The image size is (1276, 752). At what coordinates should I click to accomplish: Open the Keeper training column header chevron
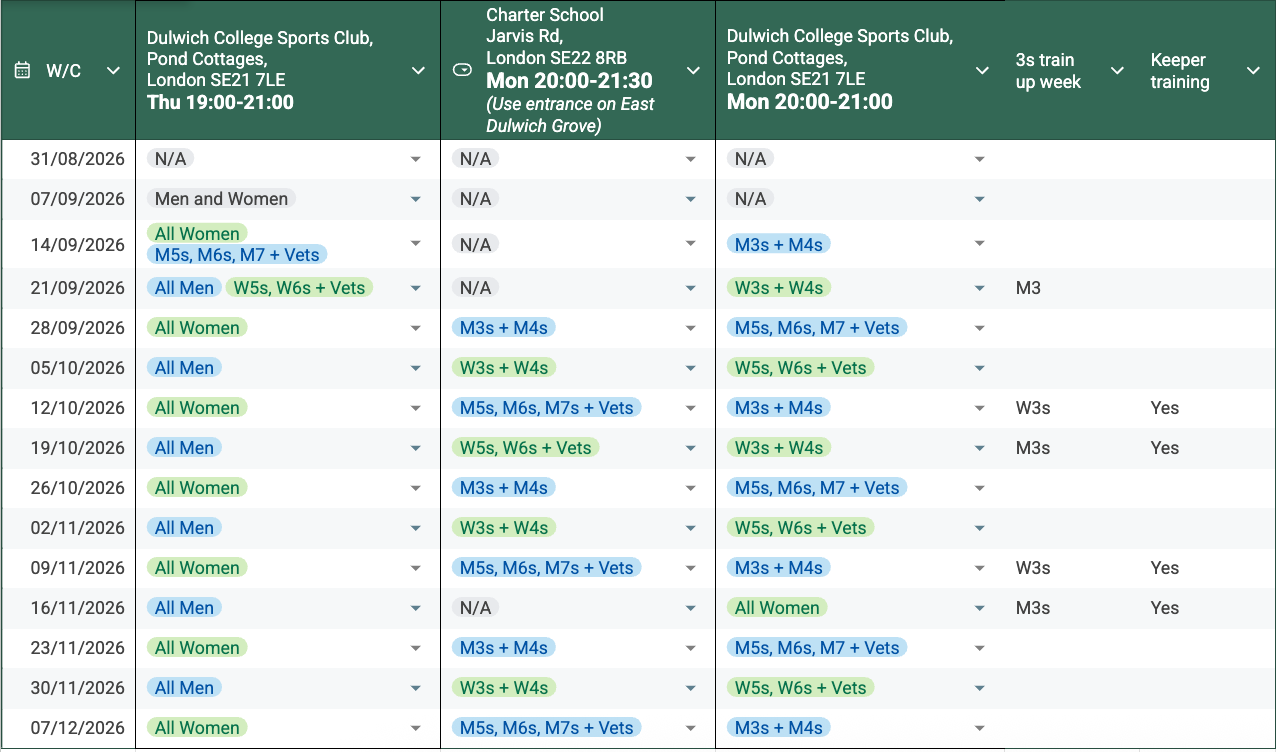click(x=1253, y=70)
